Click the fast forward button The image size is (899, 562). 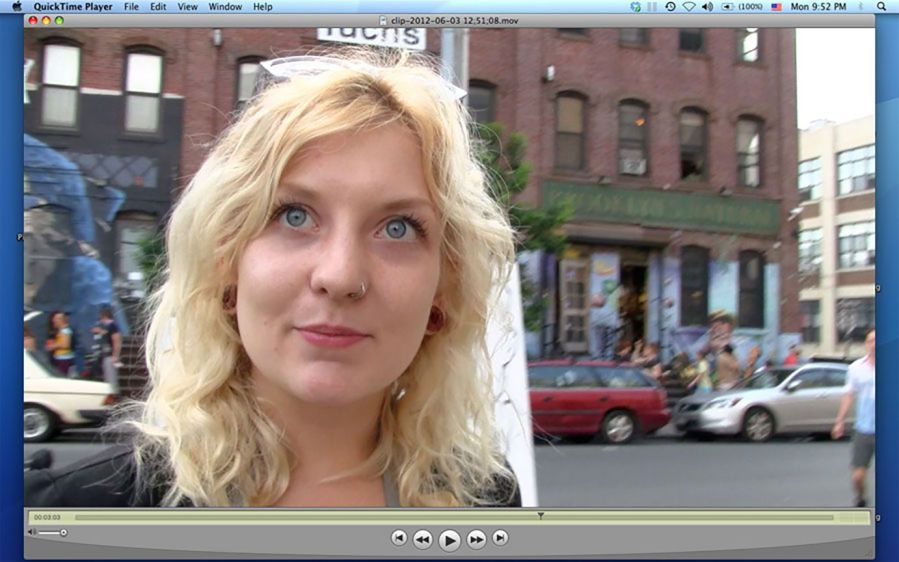tap(477, 539)
